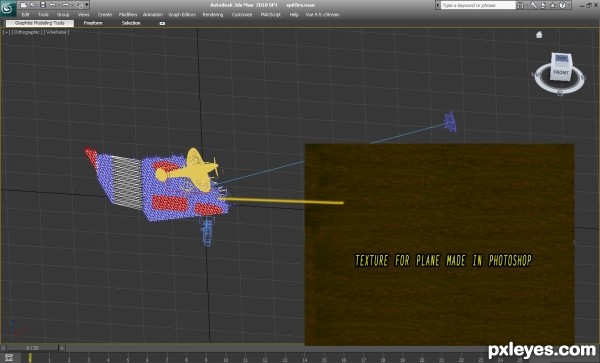The height and width of the screenshot is (363, 600).
Task: Open the Animation menu
Action: [x=153, y=15]
